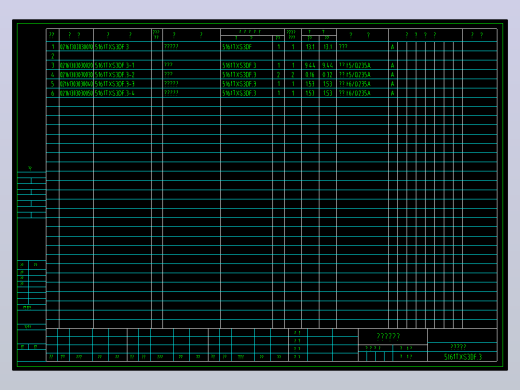Click row number 5 in parts list
Screen dimensions: 520x390
tap(53, 84)
